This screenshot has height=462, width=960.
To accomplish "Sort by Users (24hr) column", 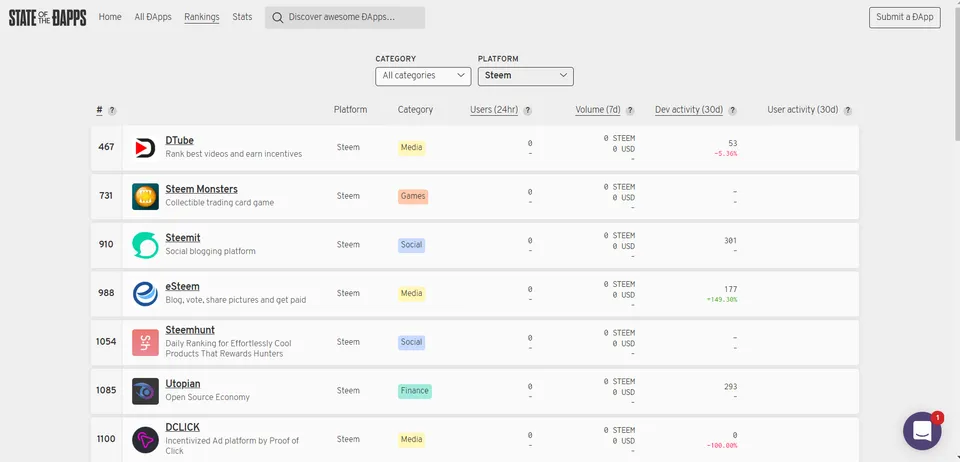I will tap(494, 110).
